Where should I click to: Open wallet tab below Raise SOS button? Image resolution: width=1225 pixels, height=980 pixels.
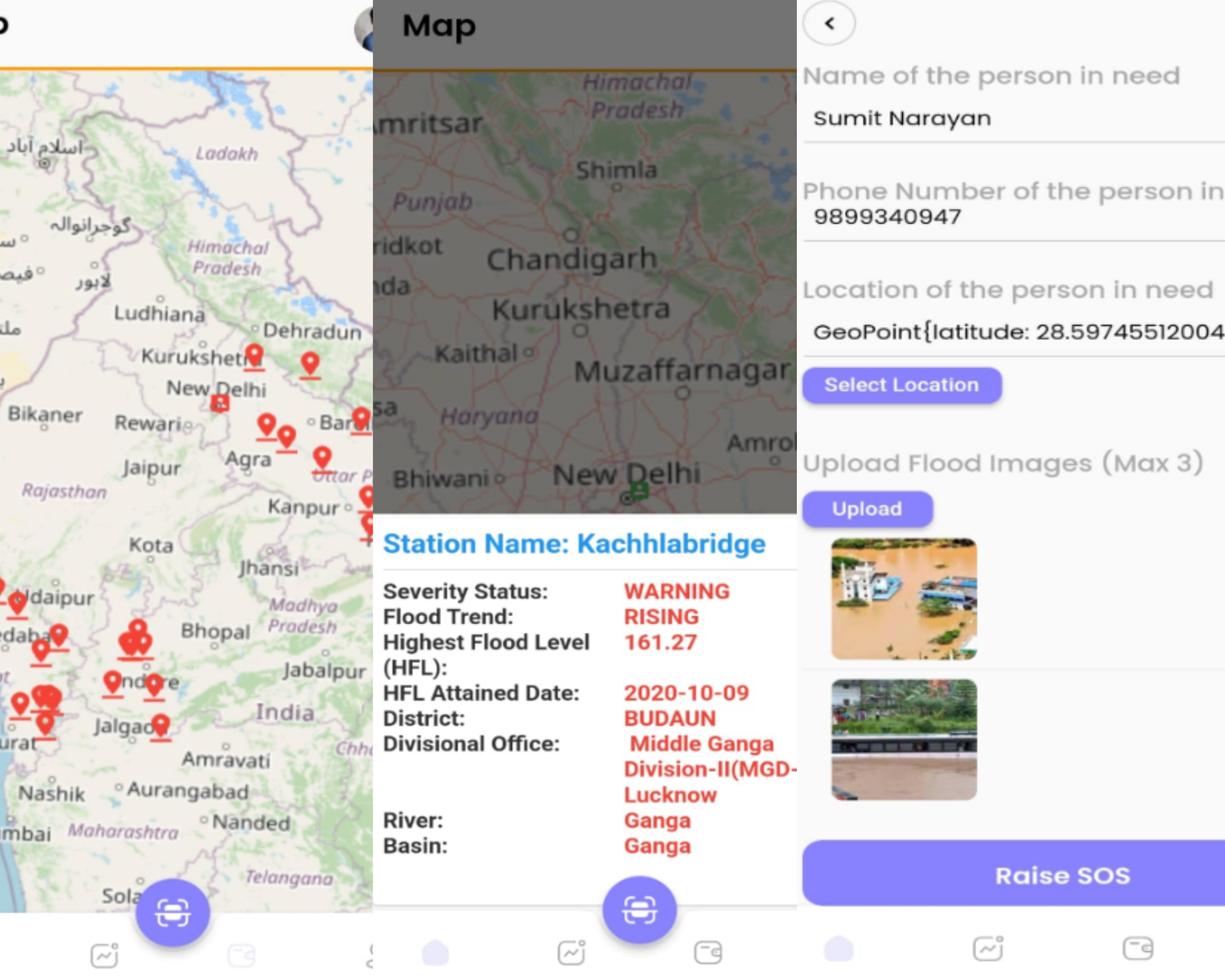click(x=1138, y=949)
